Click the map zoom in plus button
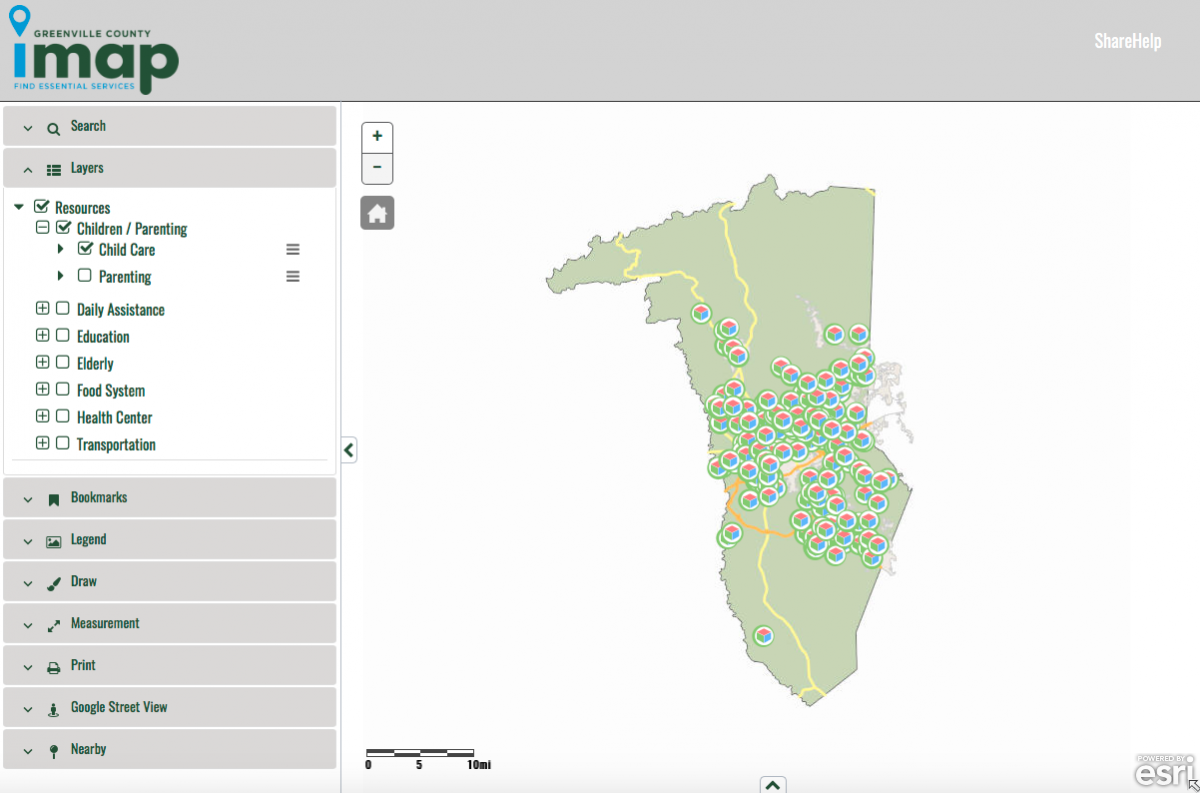1200x793 pixels. pyautogui.click(x=377, y=137)
